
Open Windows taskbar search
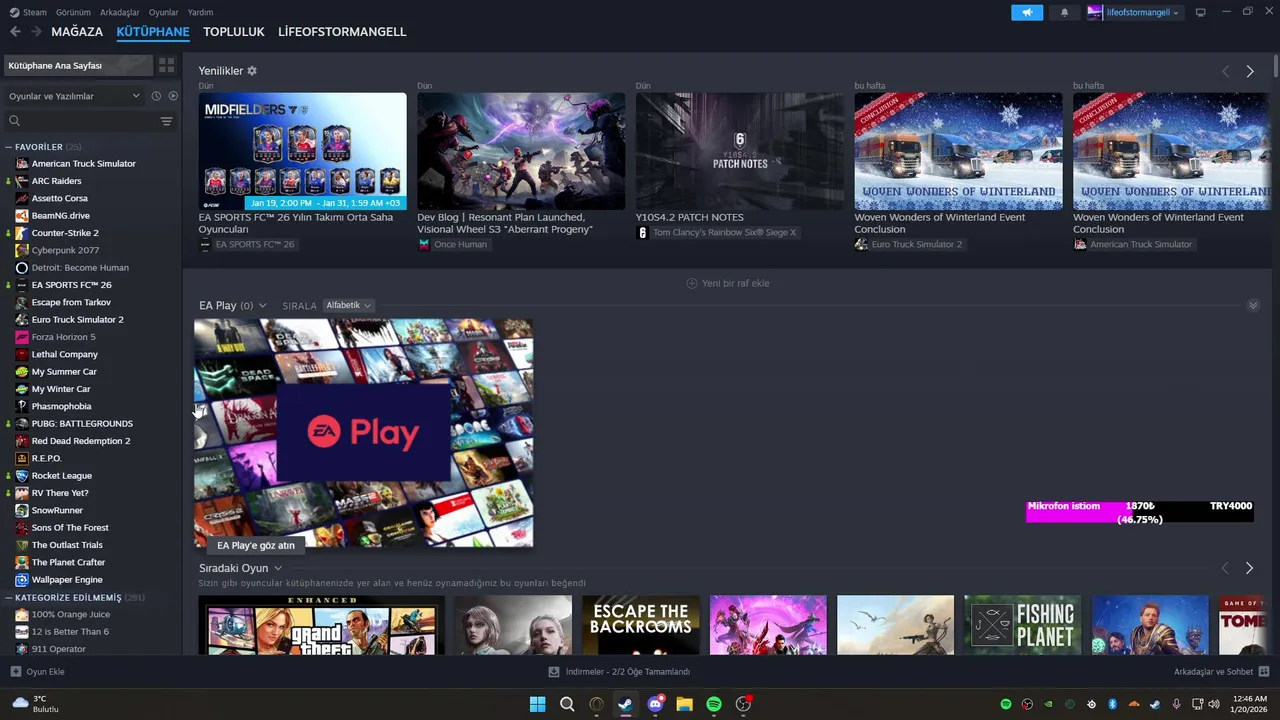567,704
